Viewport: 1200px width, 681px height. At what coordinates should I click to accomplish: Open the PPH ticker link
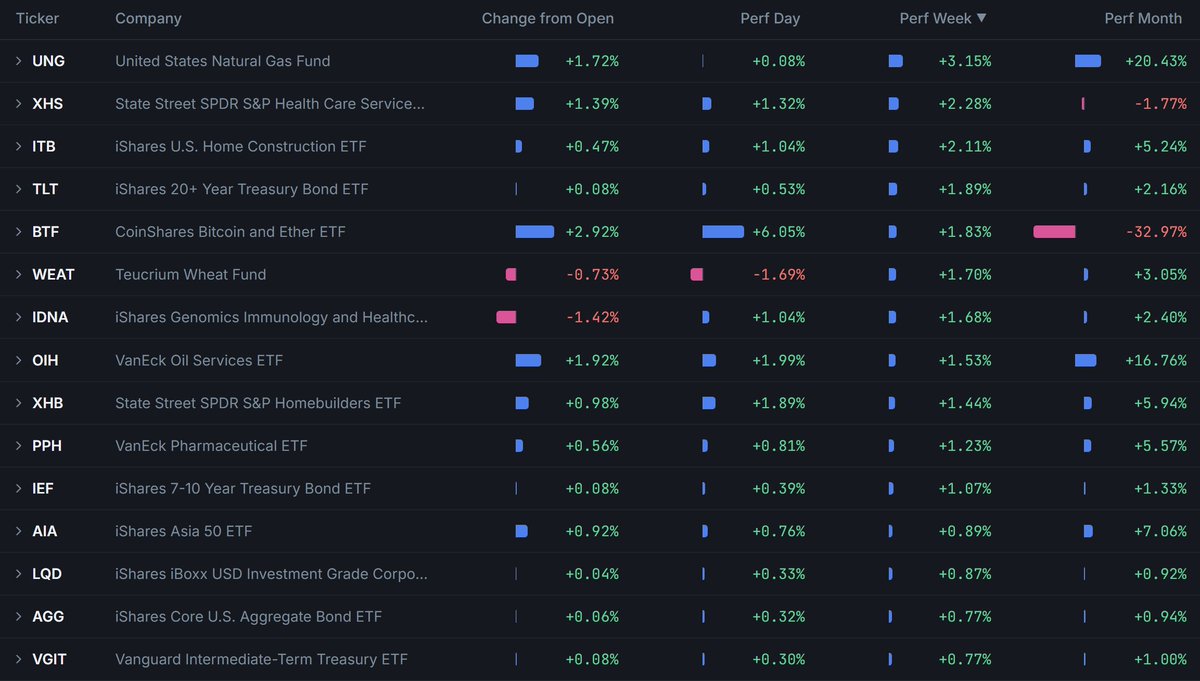pyautogui.click(x=47, y=446)
